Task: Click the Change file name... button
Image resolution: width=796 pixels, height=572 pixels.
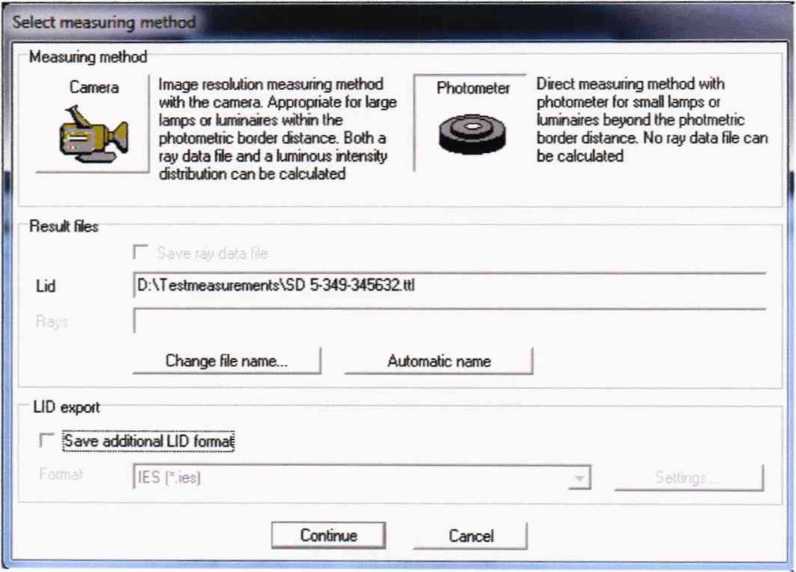Action: point(227,362)
